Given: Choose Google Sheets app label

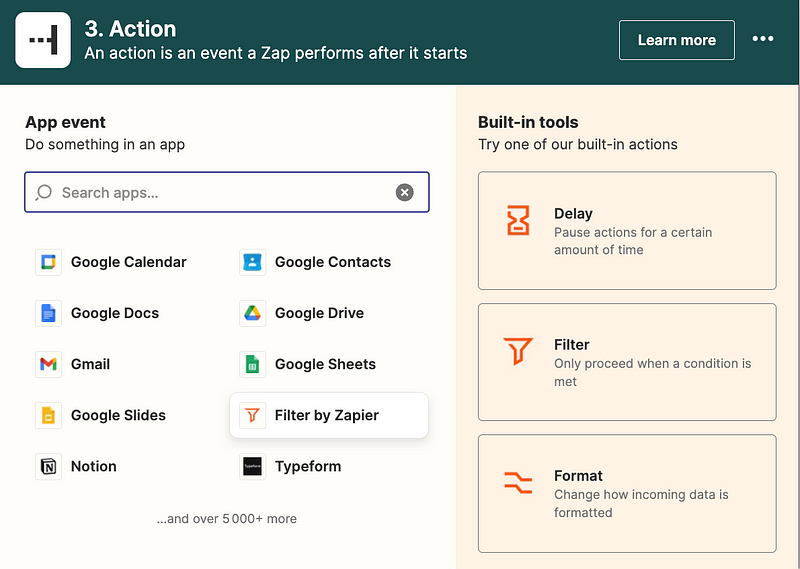Looking at the screenshot, I should pyautogui.click(x=326, y=364).
